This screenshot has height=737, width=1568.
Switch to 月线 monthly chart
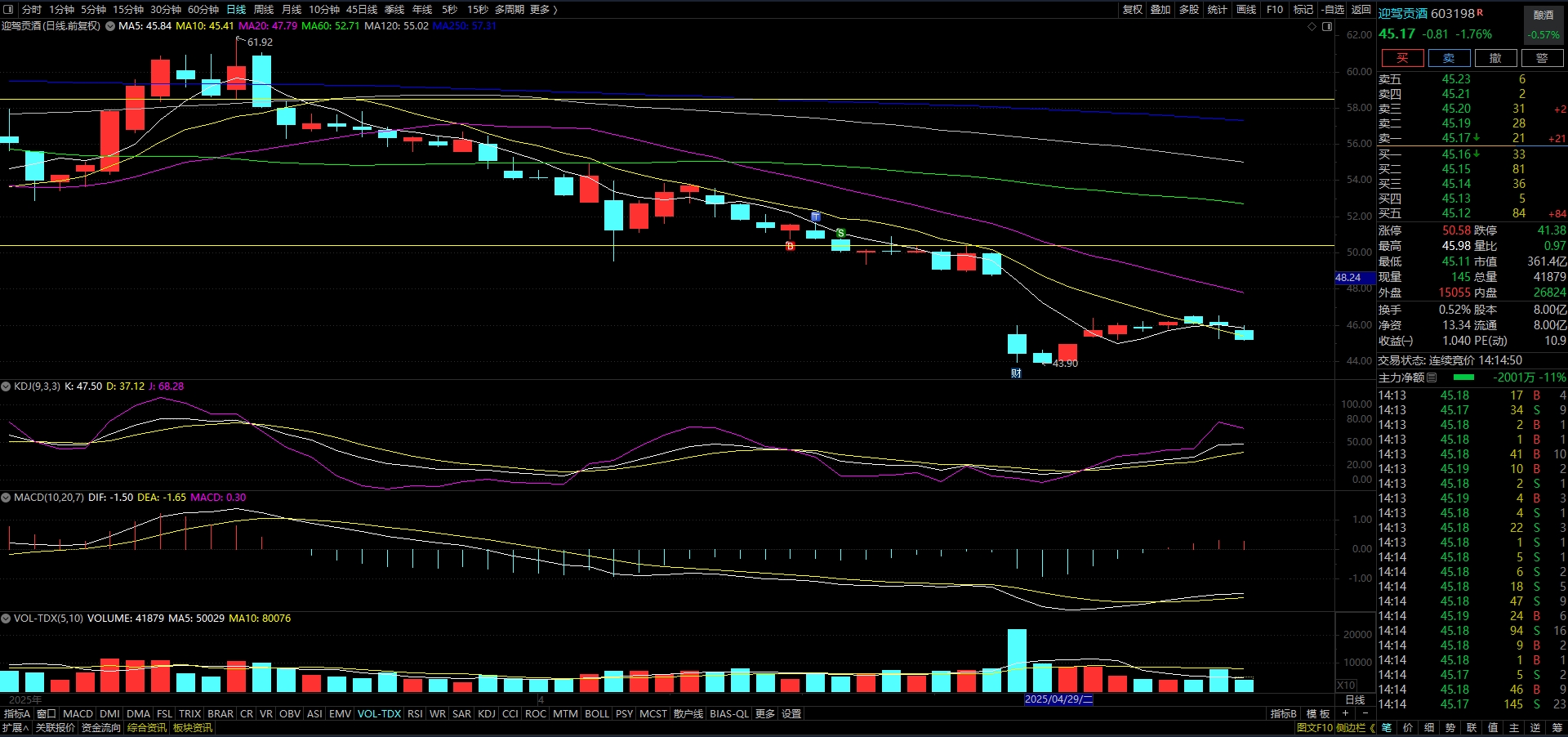[x=292, y=9]
